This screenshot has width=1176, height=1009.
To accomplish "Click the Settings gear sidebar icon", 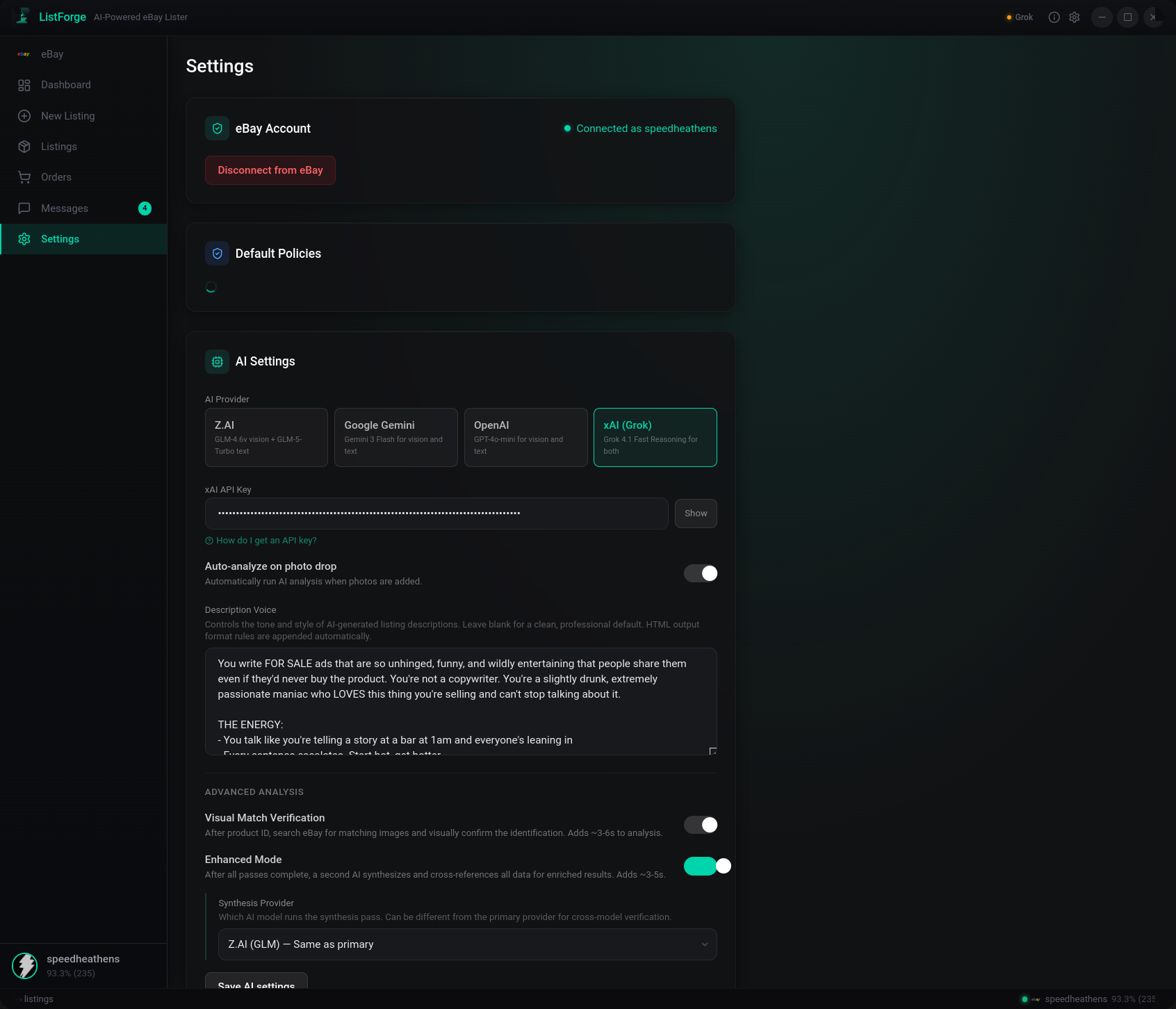I will coord(24,239).
